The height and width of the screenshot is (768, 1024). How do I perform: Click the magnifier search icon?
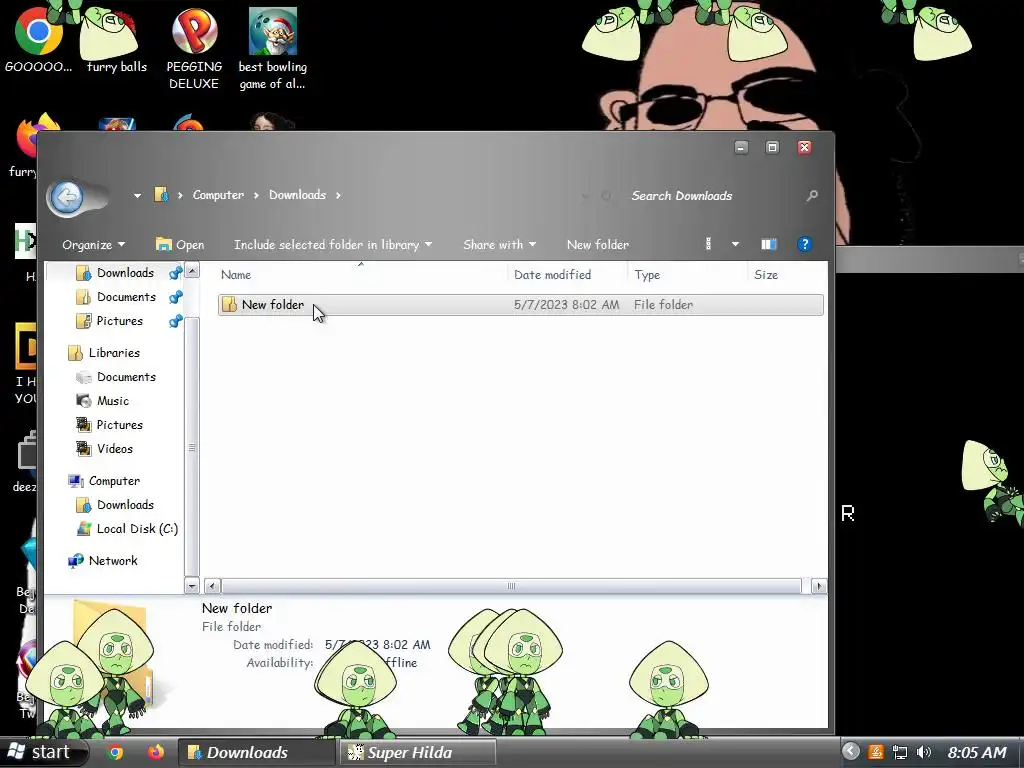(812, 195)
